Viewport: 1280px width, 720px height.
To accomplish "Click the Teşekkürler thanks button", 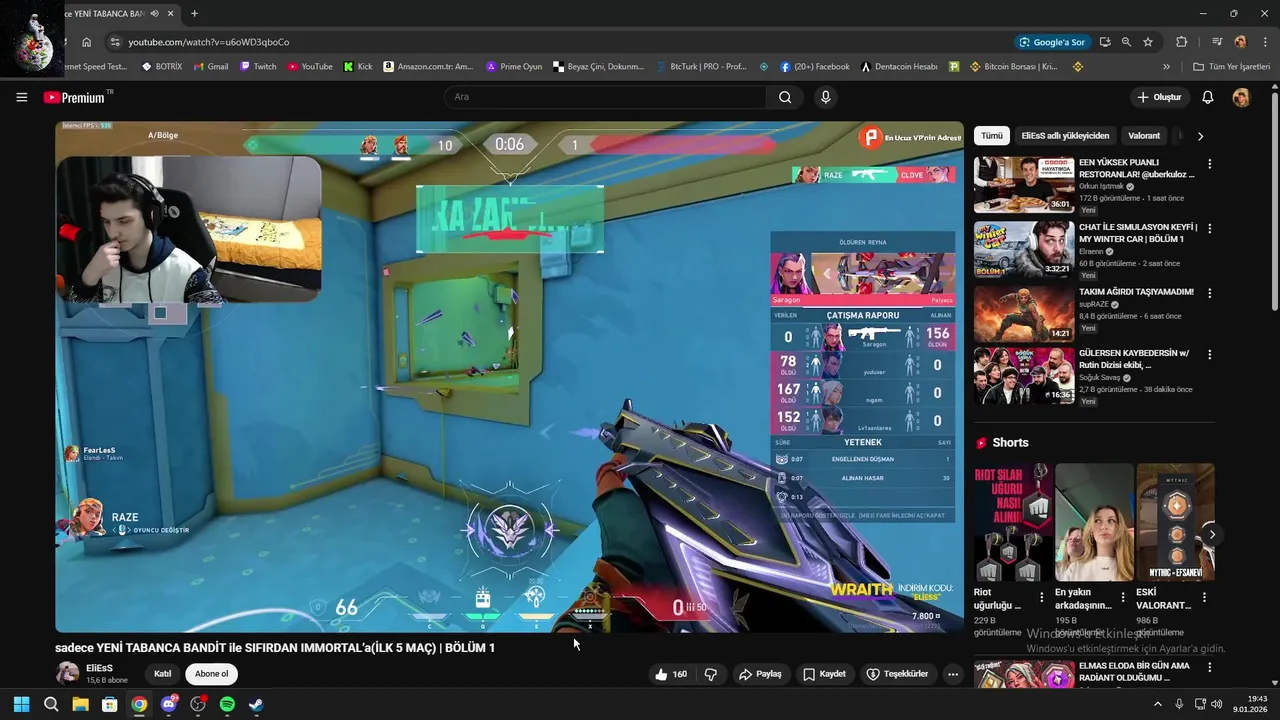I will click(x=897, y=674).
